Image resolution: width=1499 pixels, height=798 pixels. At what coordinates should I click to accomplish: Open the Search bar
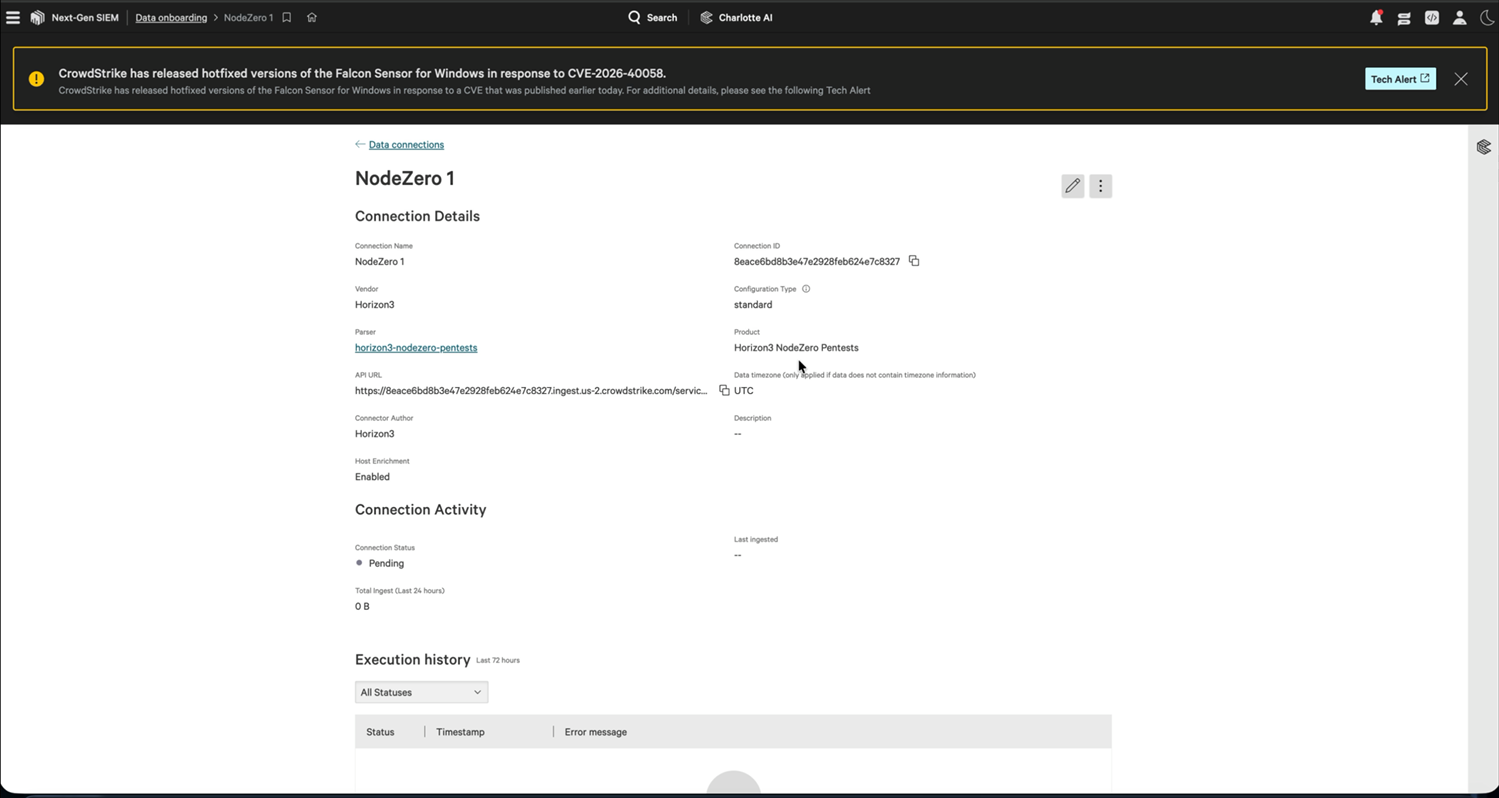click(652, 18)
